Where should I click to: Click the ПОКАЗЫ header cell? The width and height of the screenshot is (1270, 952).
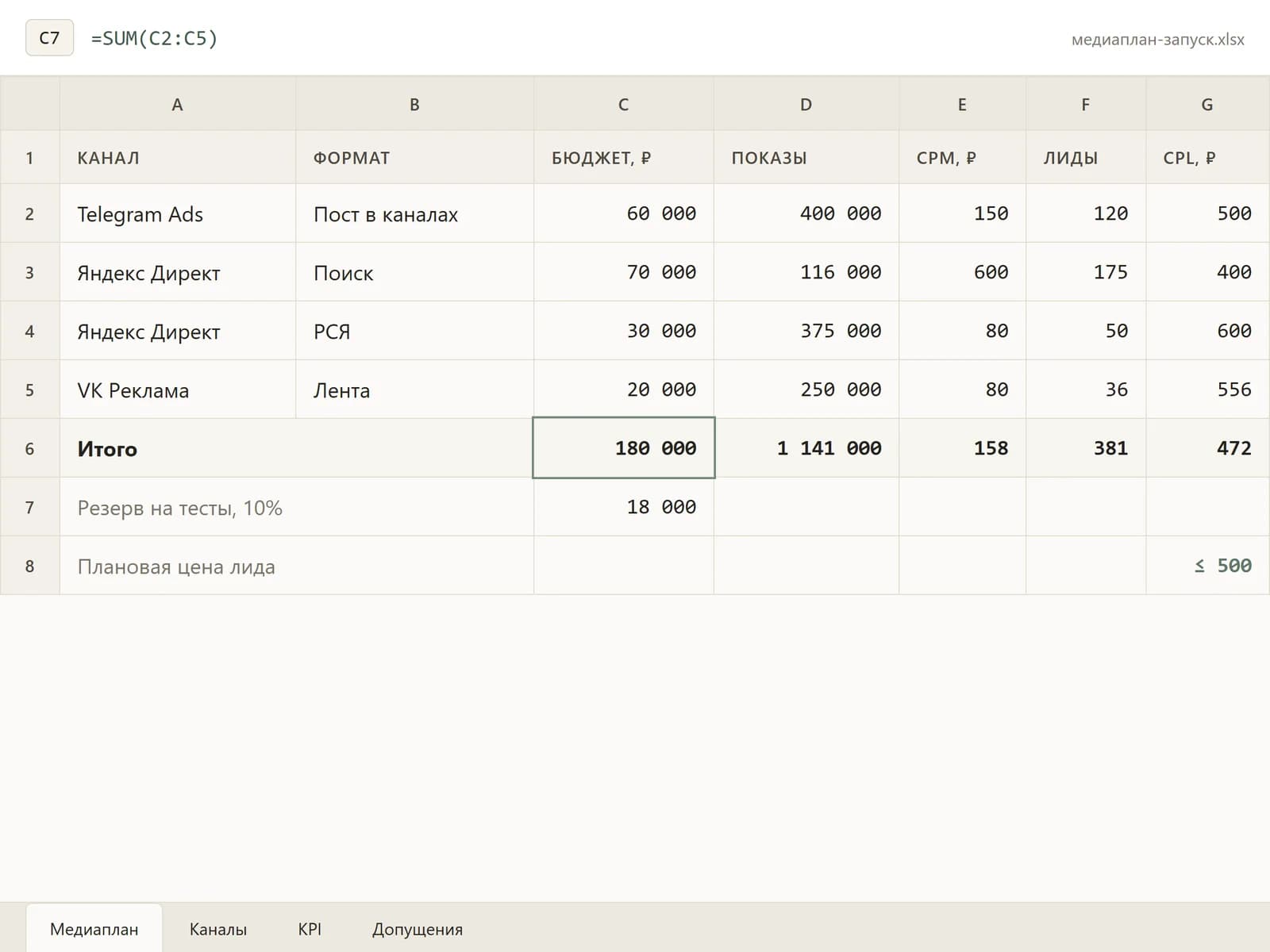pyautogui.click(x=806, y=157)
